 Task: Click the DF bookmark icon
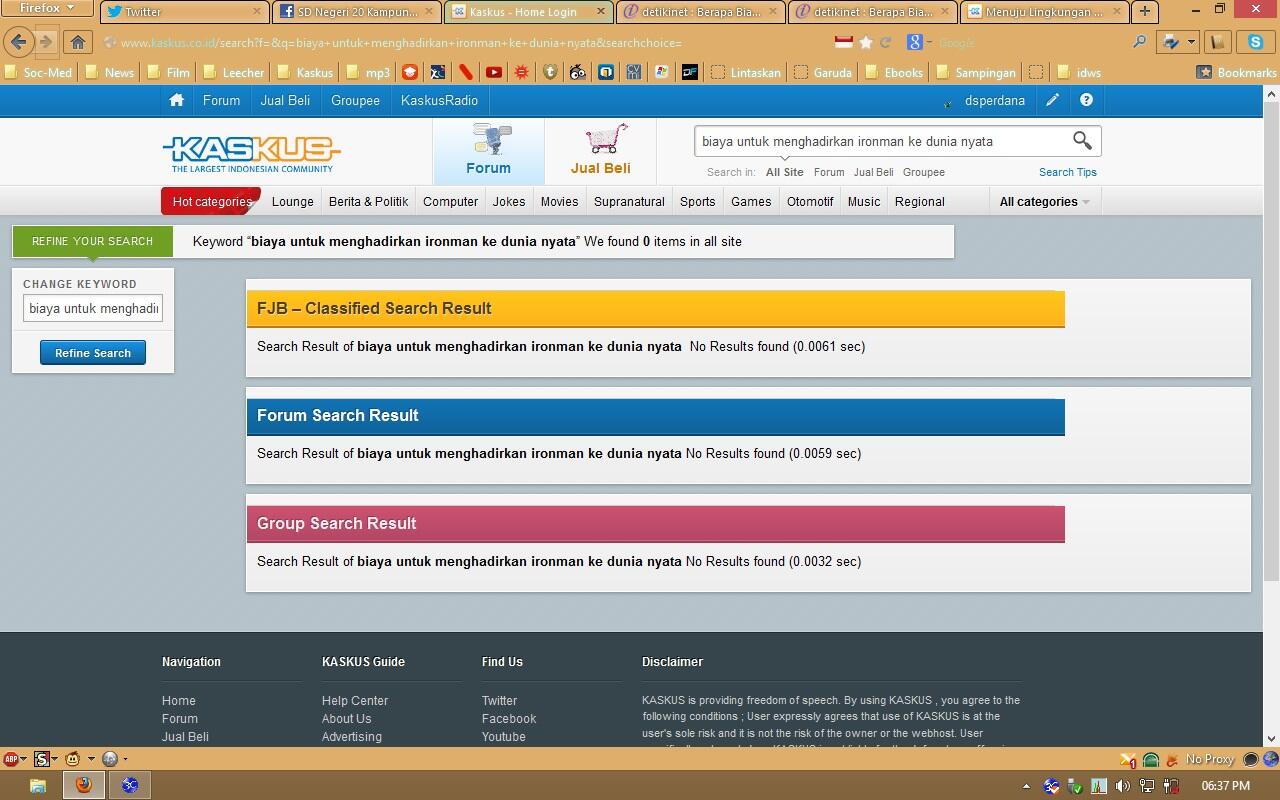pyautogui.click(x=689, y=72)
